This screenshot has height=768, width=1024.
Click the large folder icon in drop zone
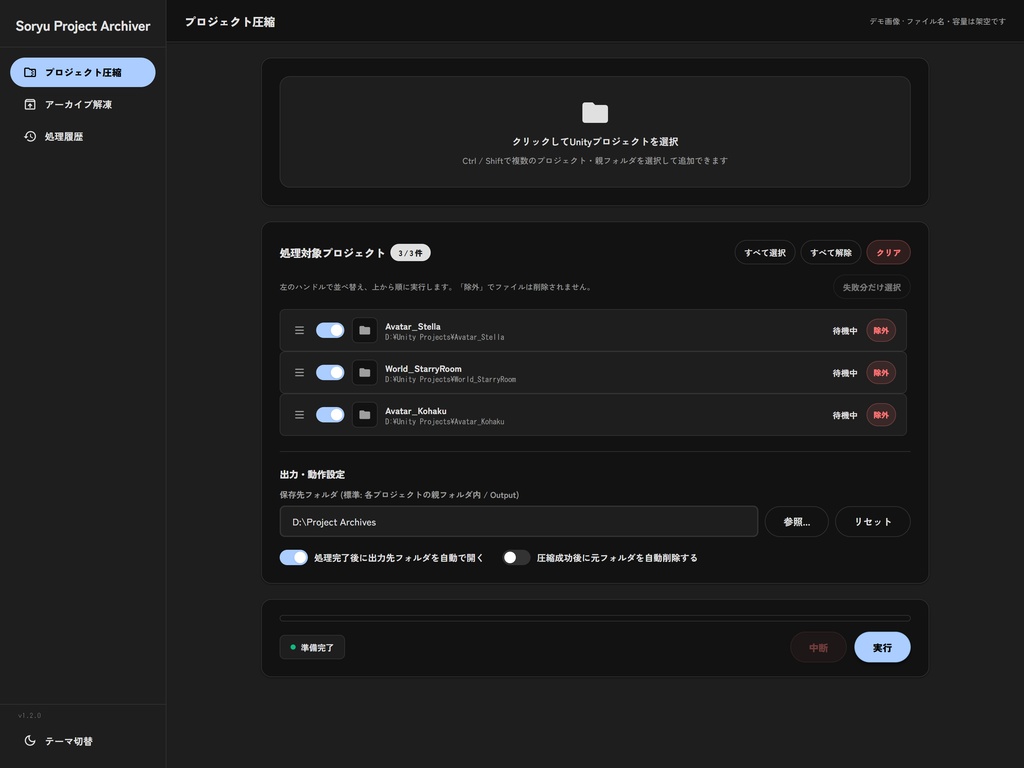595,112
